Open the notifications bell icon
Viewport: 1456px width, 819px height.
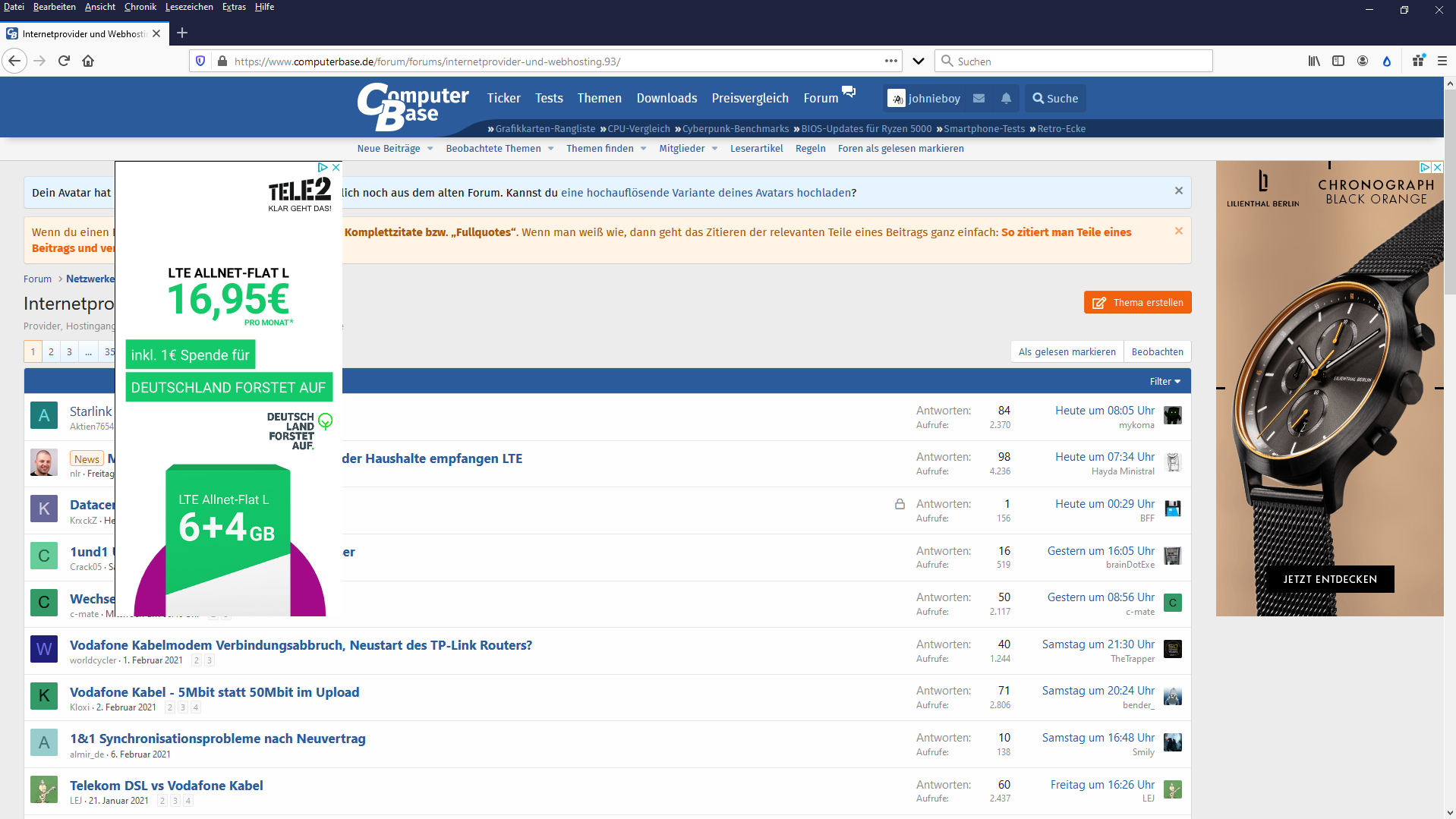coord(1006,98)
